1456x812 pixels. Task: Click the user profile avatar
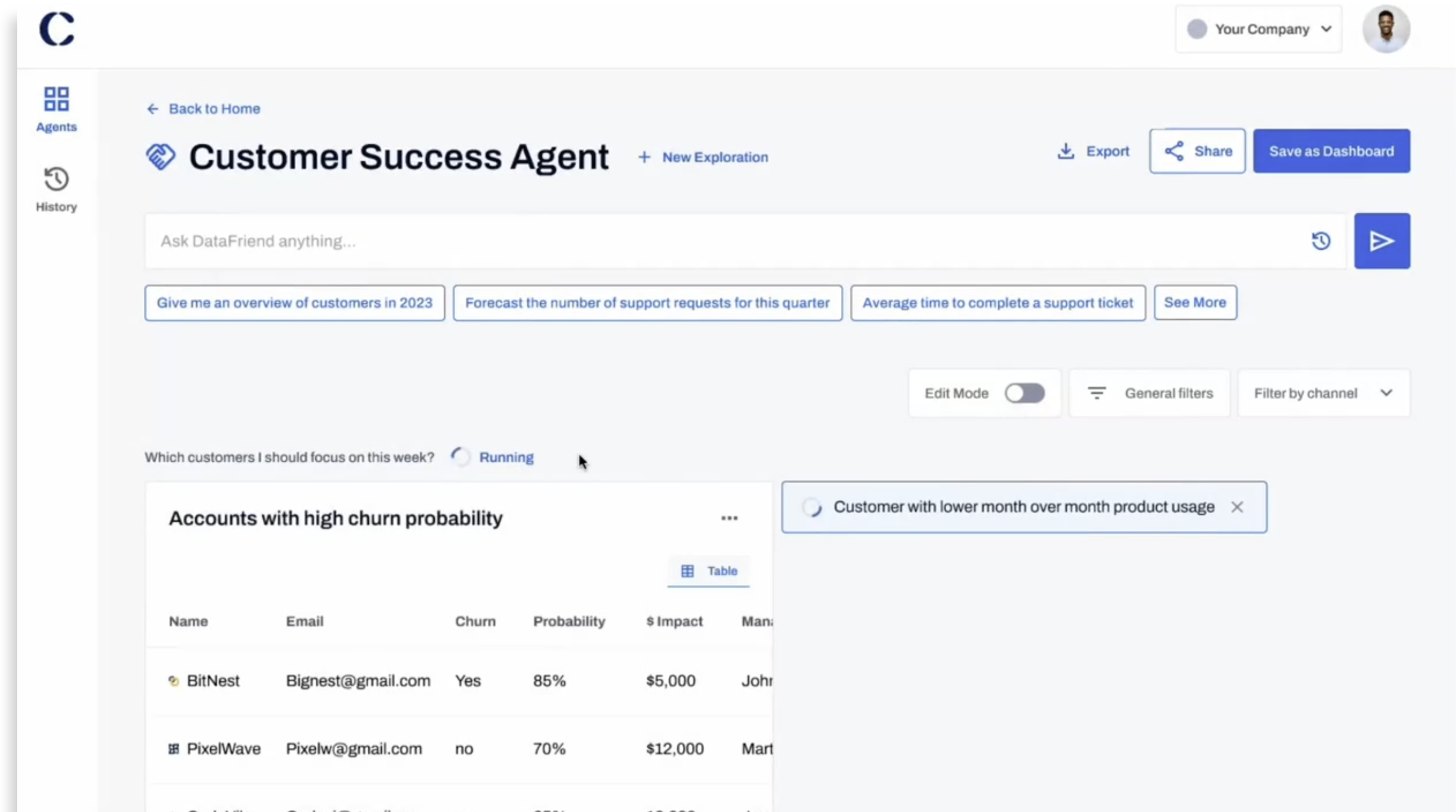(x=1386, y=29)
